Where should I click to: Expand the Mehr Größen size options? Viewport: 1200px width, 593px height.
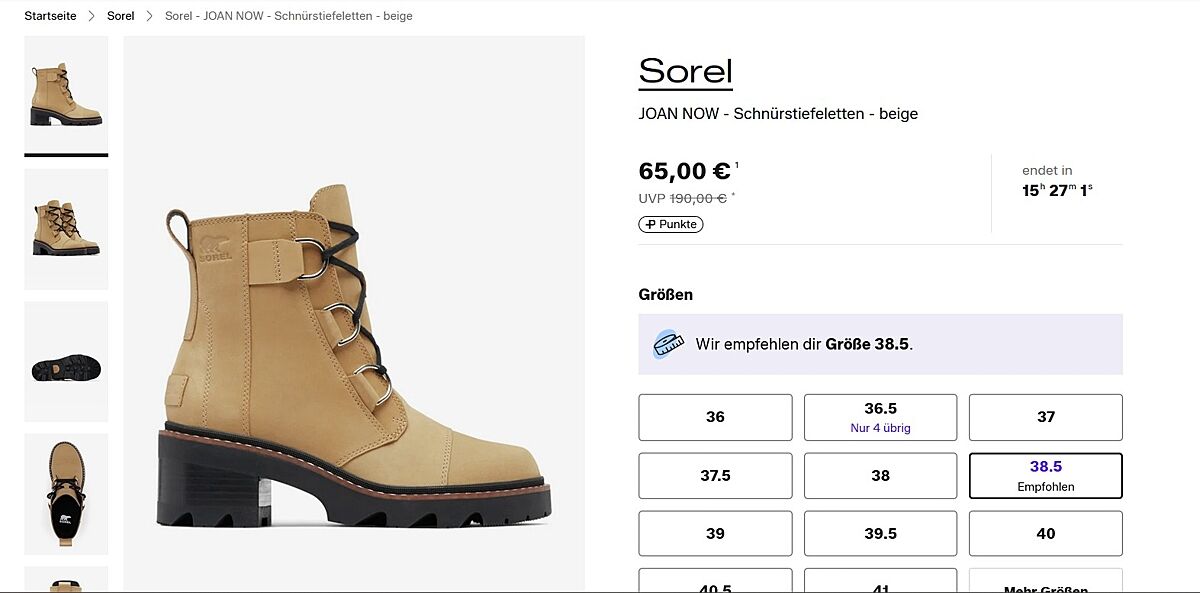(1046, 584)
